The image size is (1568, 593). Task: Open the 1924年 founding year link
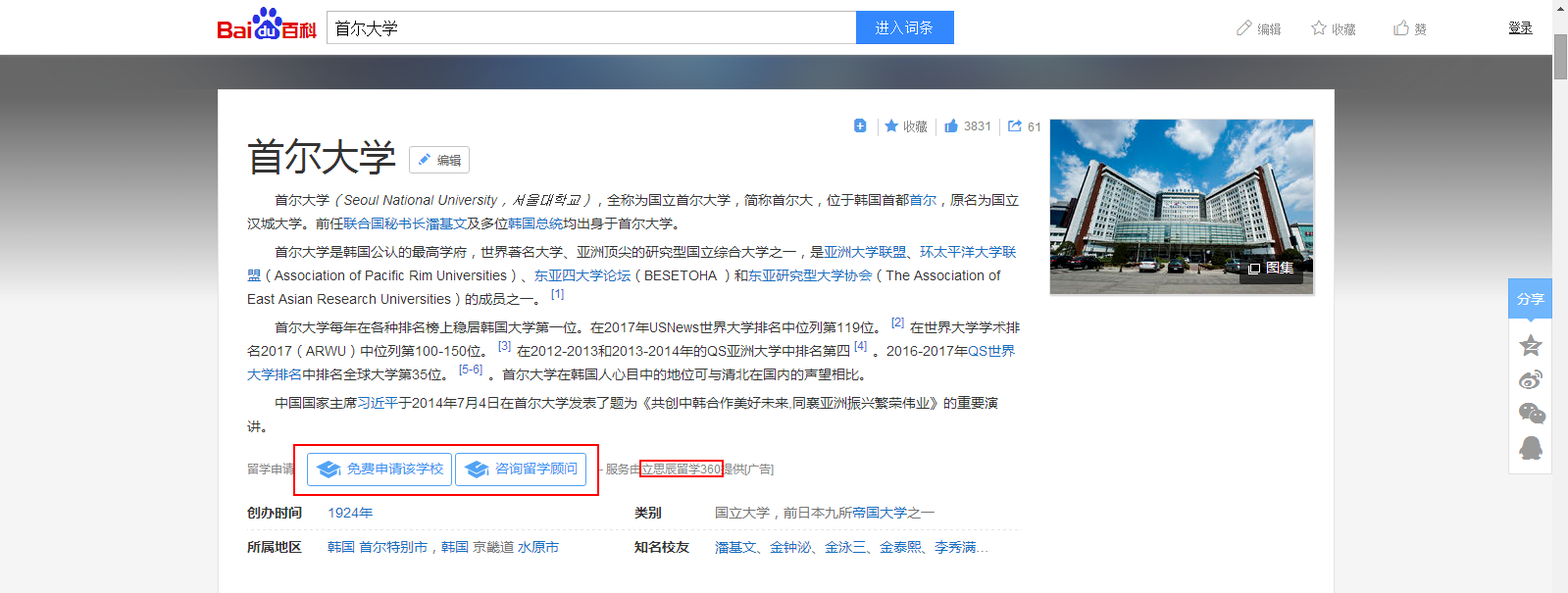click(350, 513)
